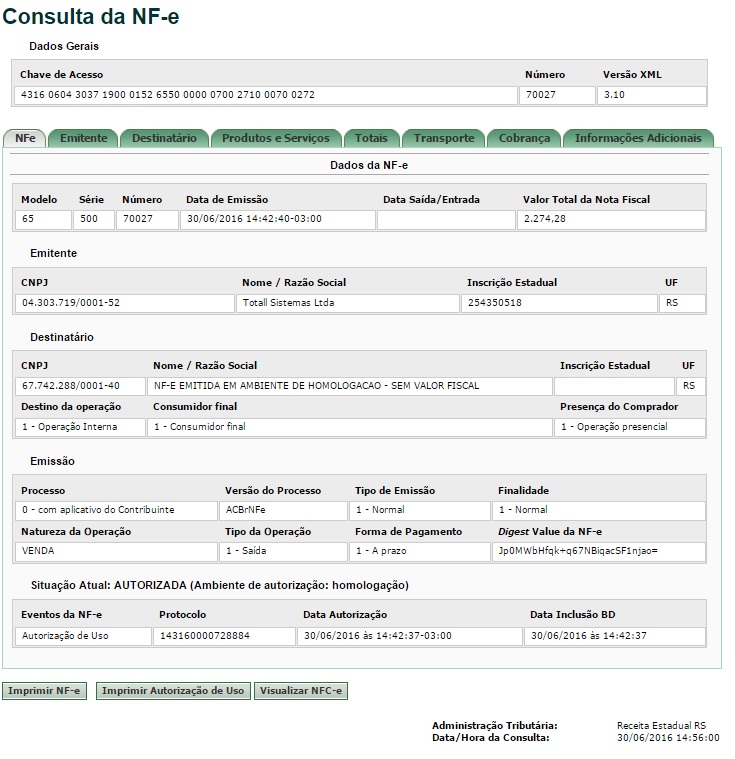735x759 pixels.
Task: Click the Modelo value 65
Action: [43, 219]
